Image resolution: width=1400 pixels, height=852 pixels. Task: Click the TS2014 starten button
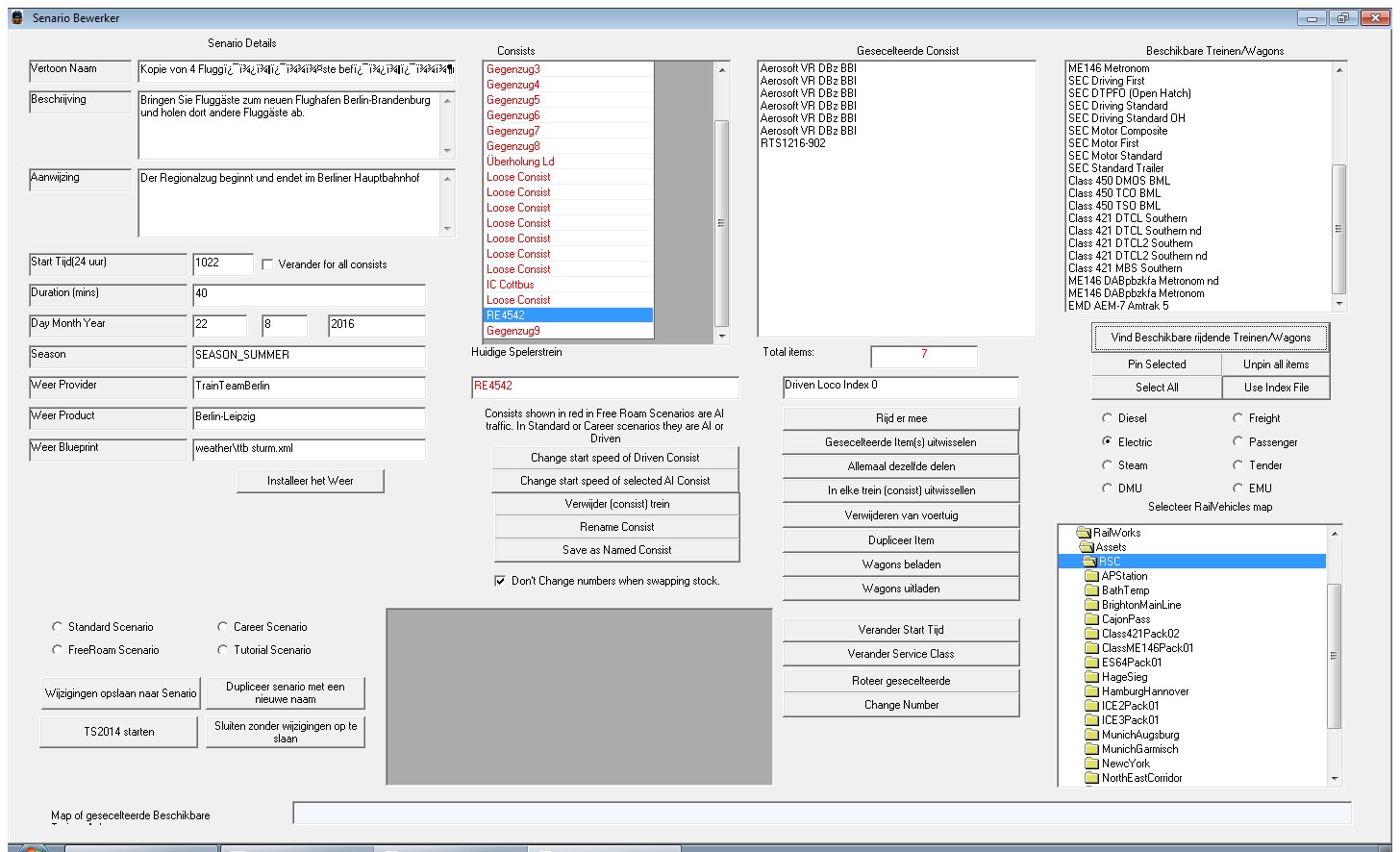coord(119,732)
